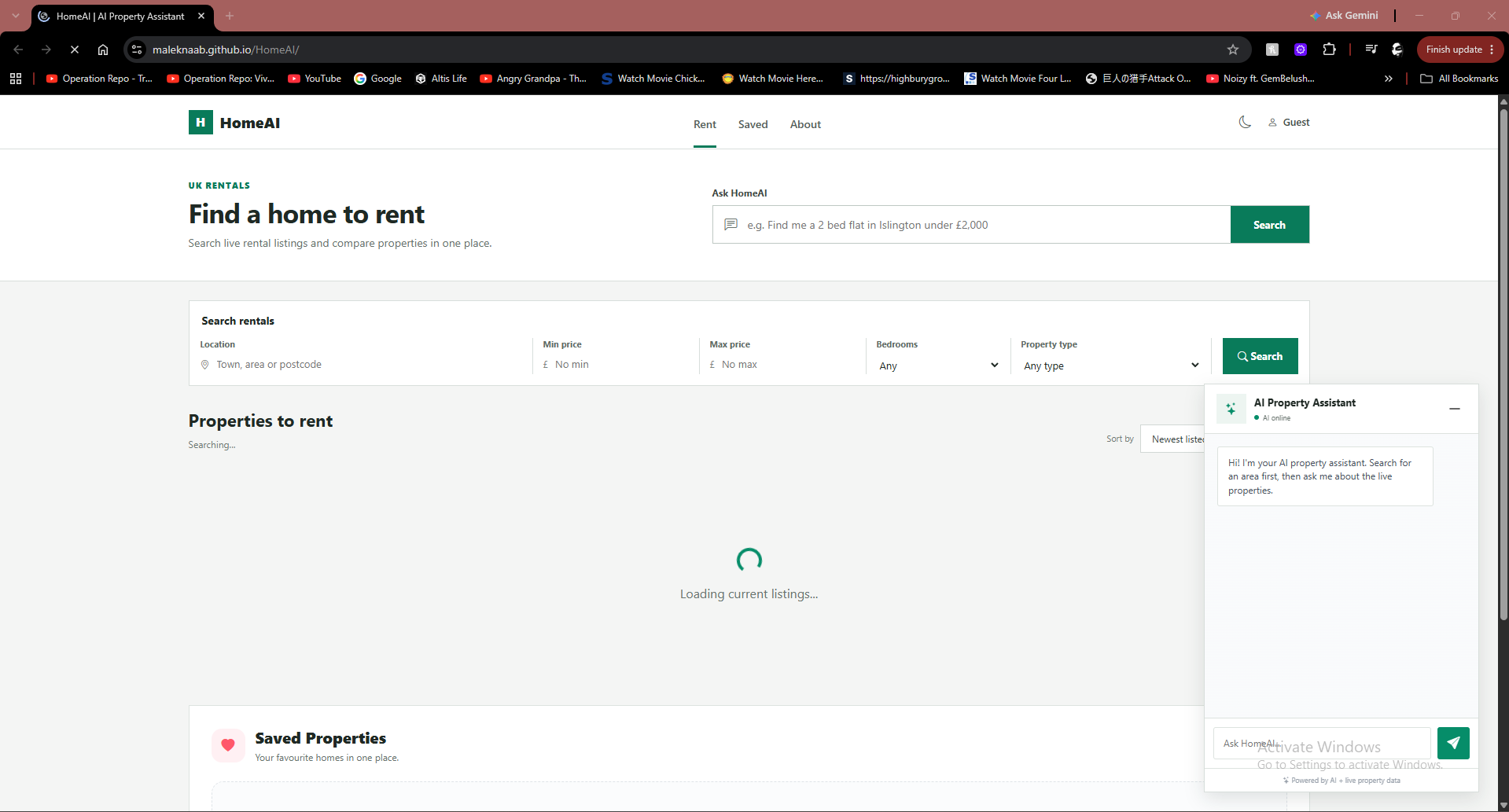The width and height of the screenshot is (1509, 812).
Task: Click the browser profile avatar icon
Action: [x=1397, y=50]
